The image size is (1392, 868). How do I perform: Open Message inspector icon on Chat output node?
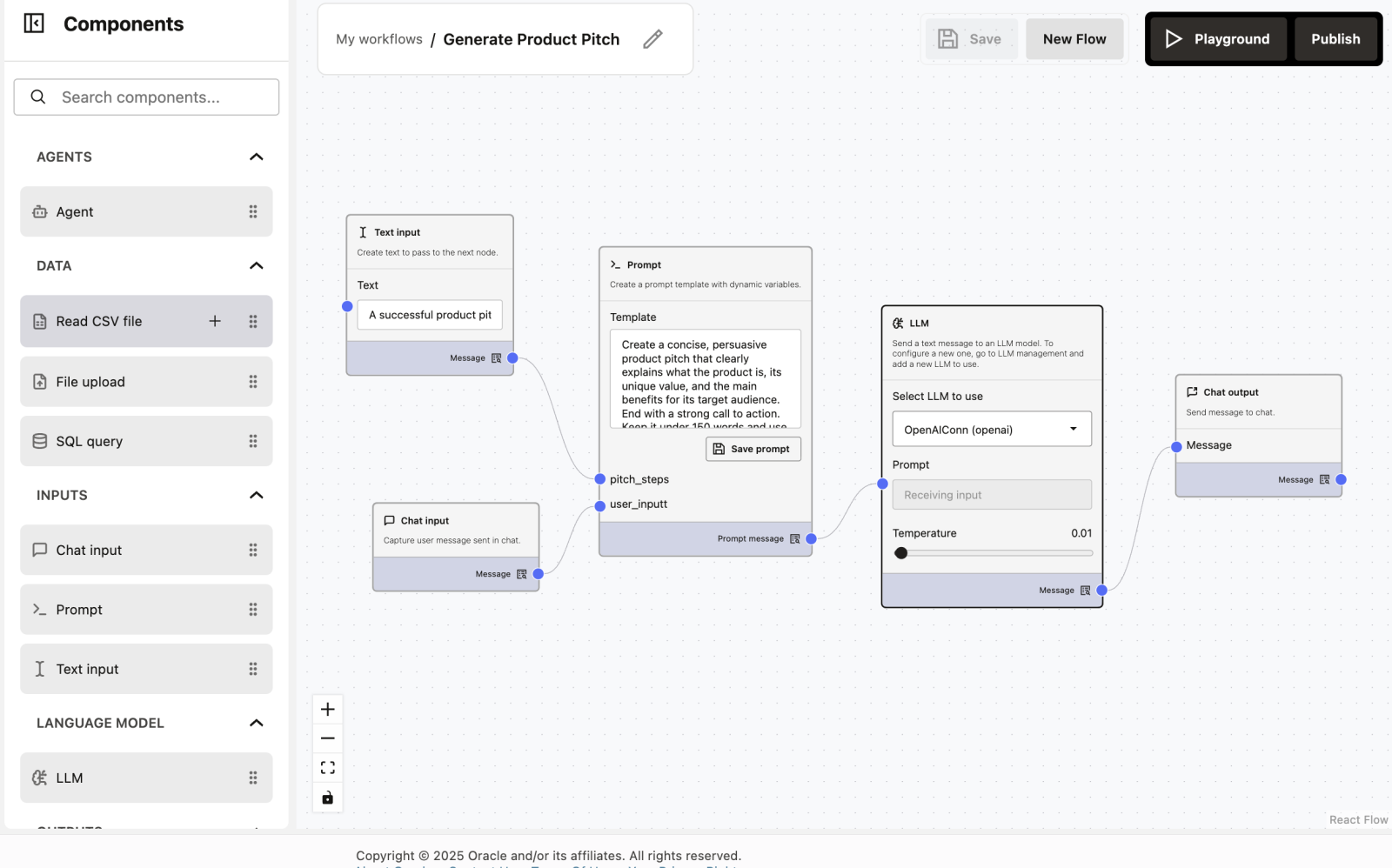point(1323,478)
